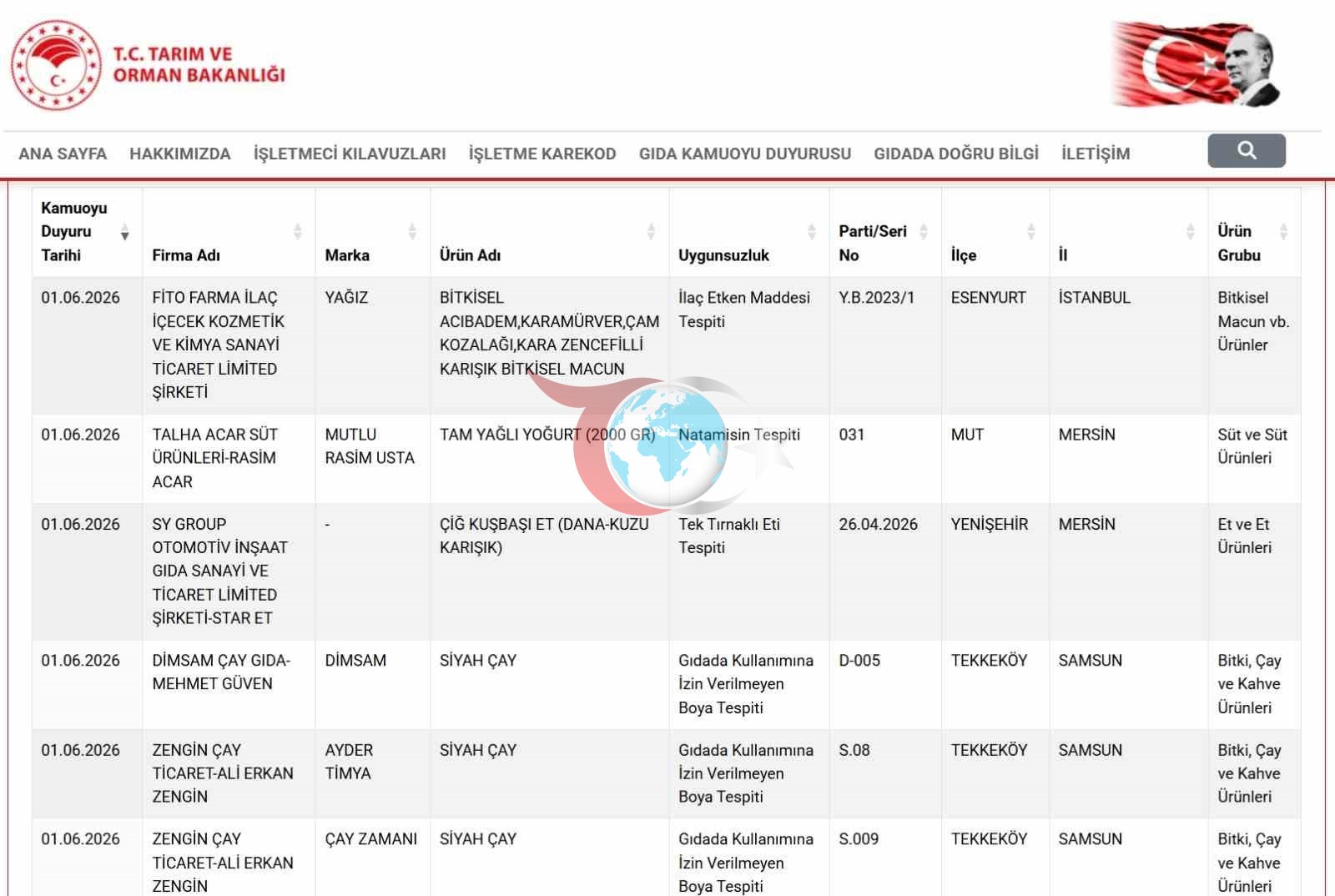
Task: Sort the Ürün Grubu column arrows
Action: 1283,232
